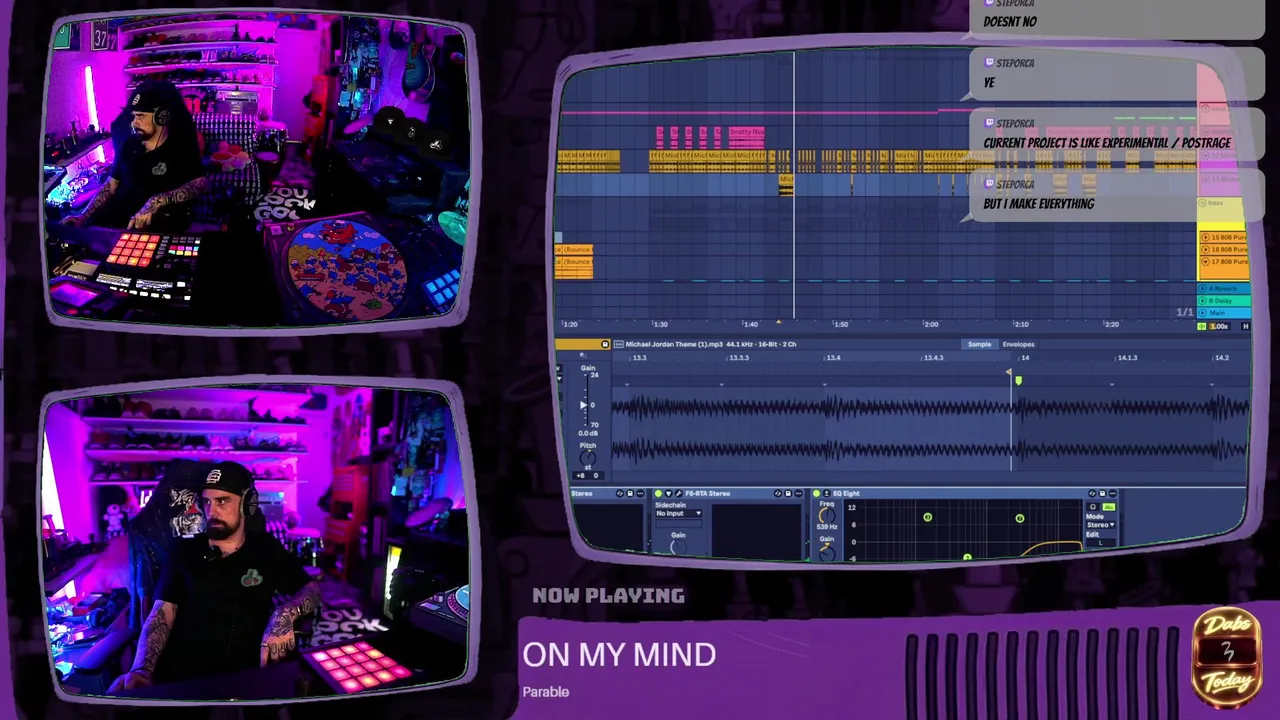Toggle EQ Eight headphone audition mode
Screen dimensions: 1280x720
click(1093, 507)
